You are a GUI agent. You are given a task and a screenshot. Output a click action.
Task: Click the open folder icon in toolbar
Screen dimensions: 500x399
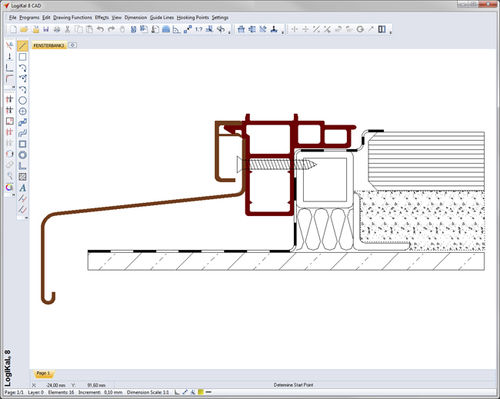click(x=24, y=29)
